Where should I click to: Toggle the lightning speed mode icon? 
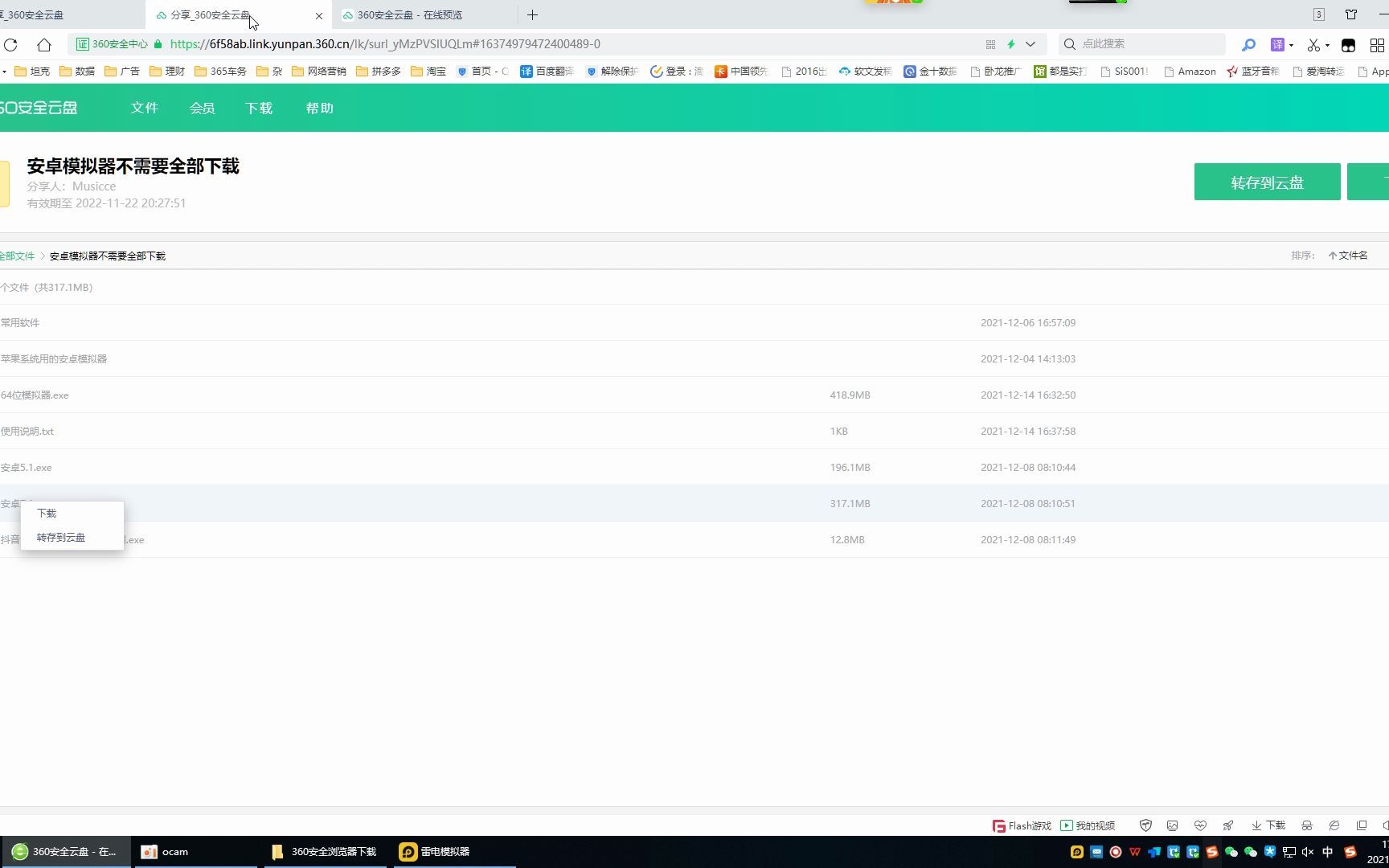tap(1011, 44)
